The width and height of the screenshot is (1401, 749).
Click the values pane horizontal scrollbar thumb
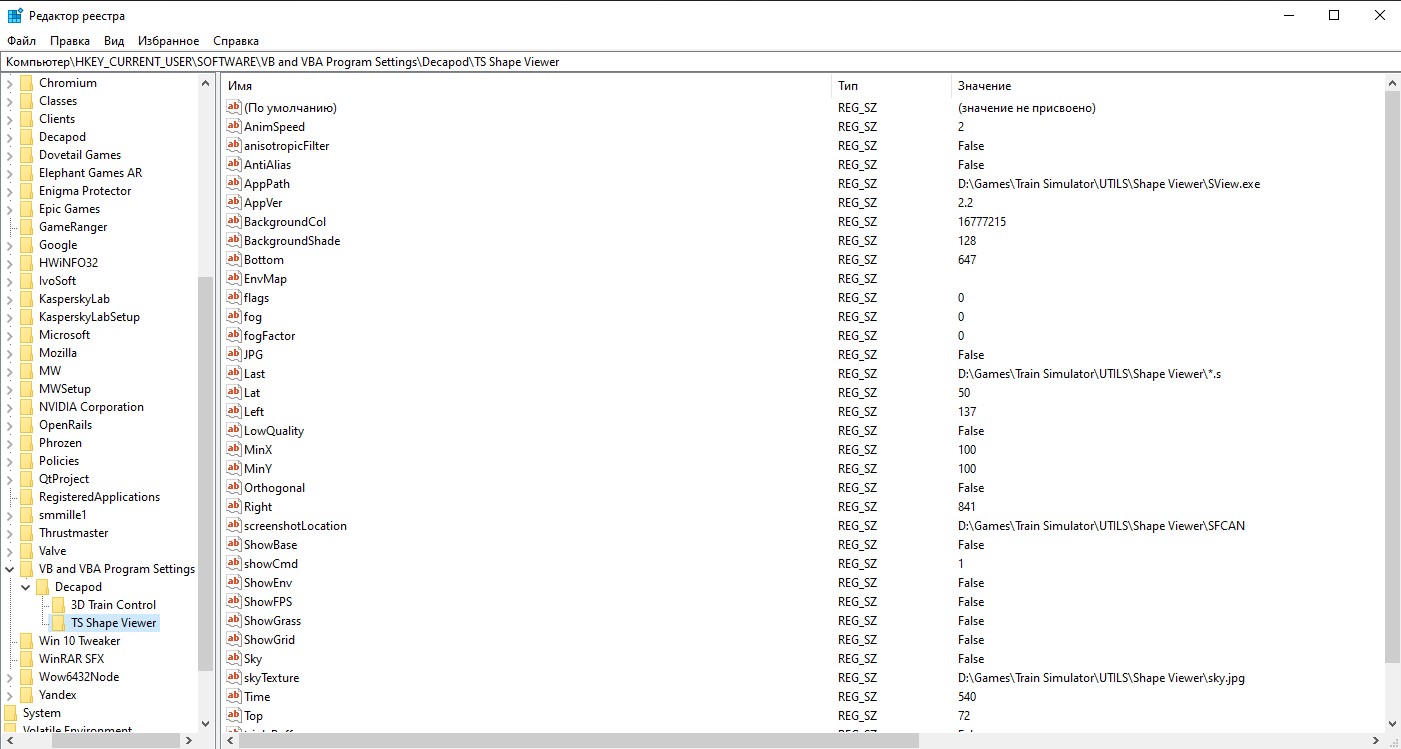pyautogui.click(x=577, y=741)
